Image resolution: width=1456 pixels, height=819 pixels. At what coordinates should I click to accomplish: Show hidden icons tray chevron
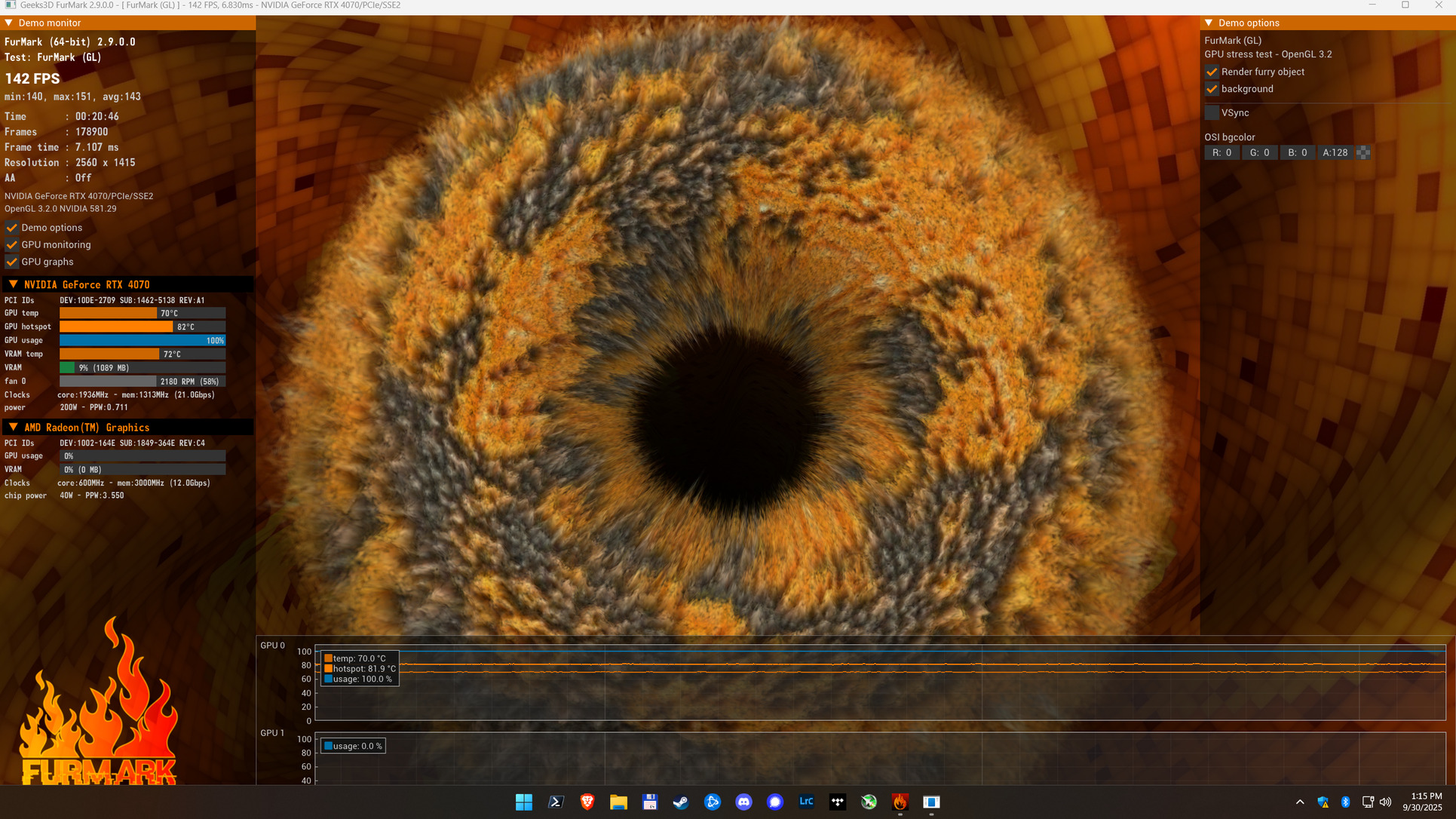pyautogui.click(x=1300, y=802)
